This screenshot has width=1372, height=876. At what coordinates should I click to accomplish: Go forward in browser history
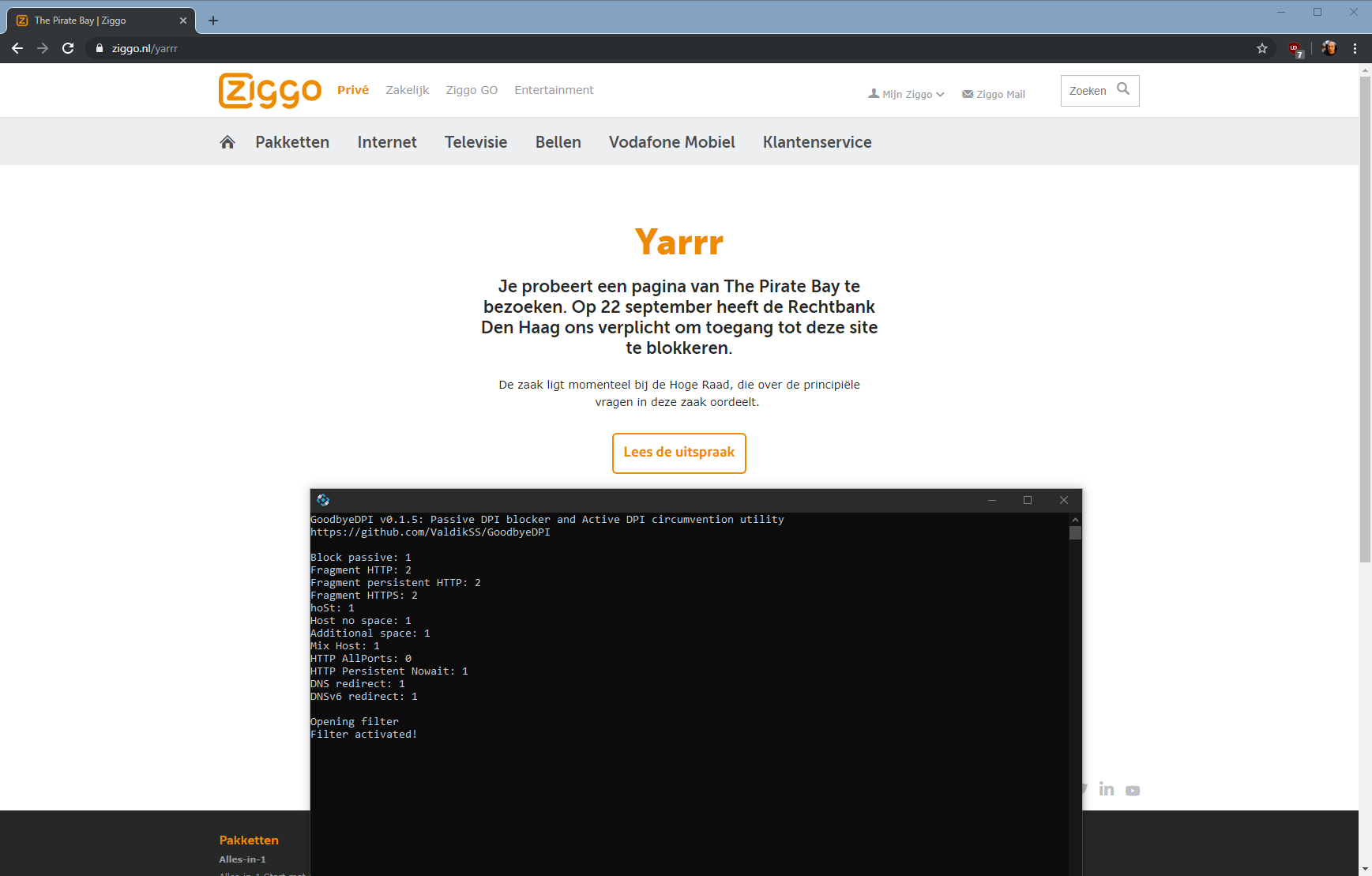tap(43, 48)
